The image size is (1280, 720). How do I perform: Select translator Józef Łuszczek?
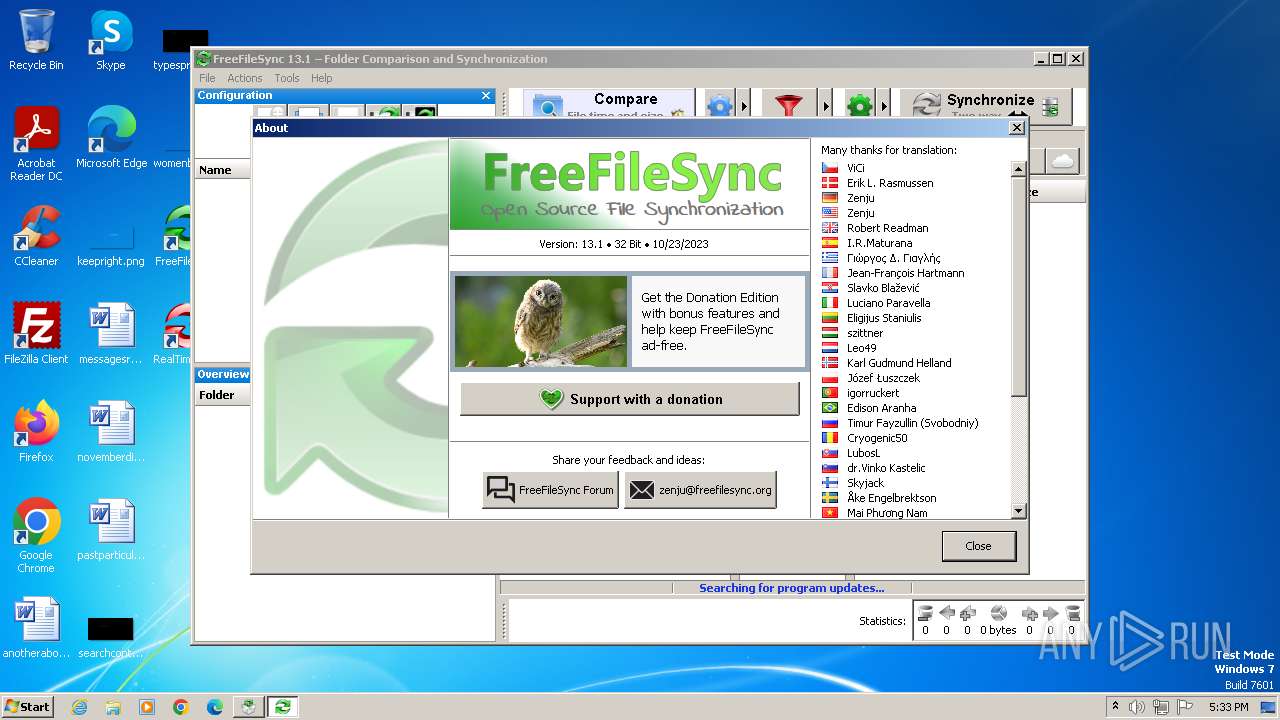(x=883, y=378)
